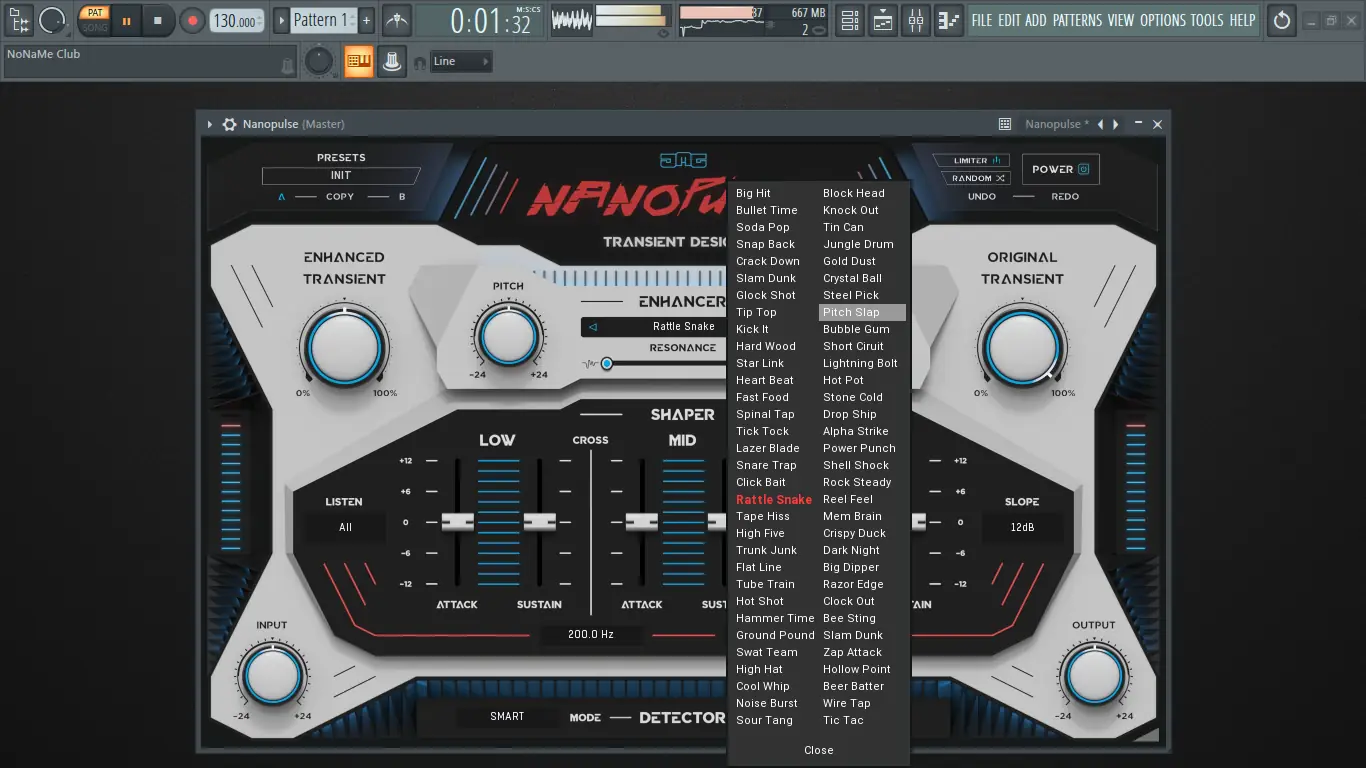This screenshot has width=1366, height=768.
Task: Open the Piano roll
Action: tap(948, 20)
